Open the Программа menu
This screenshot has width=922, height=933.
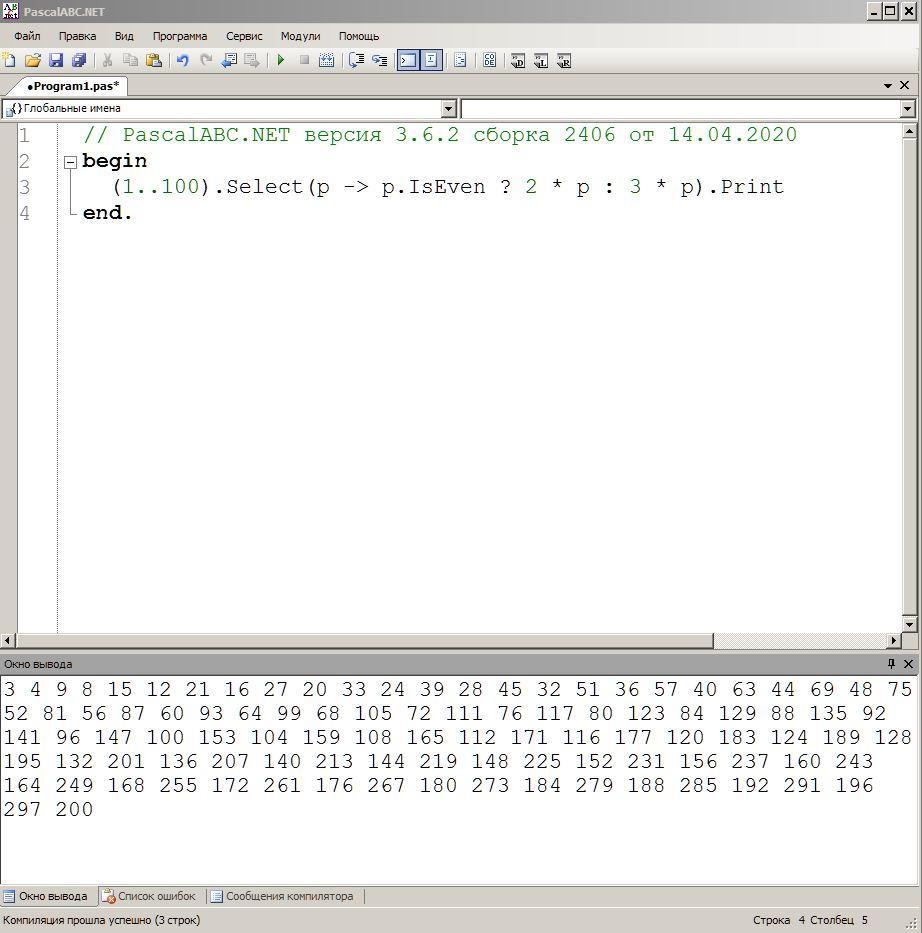click(180, 36)
